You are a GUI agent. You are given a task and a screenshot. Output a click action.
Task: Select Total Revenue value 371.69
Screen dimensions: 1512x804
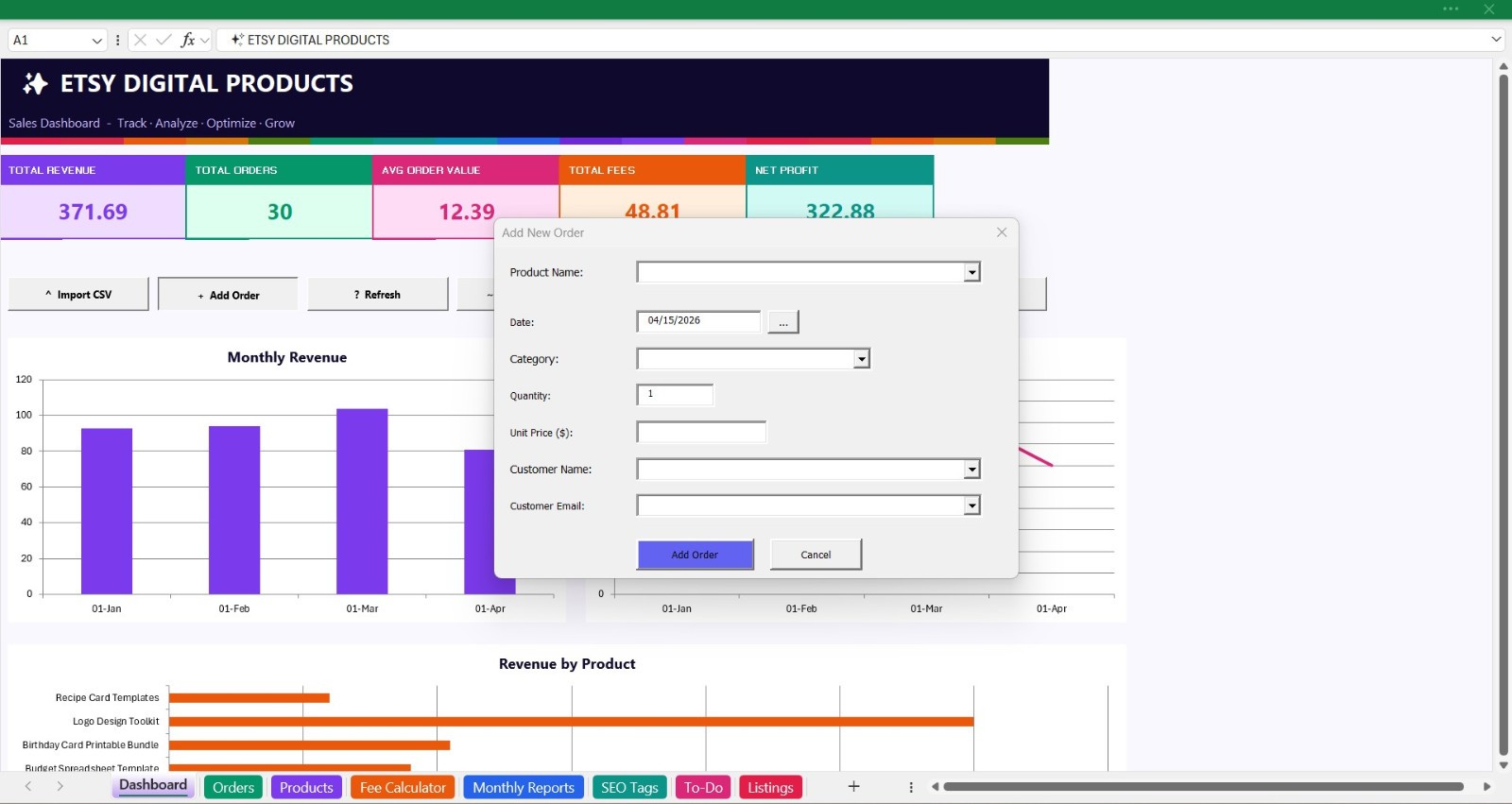coord(93,212)
